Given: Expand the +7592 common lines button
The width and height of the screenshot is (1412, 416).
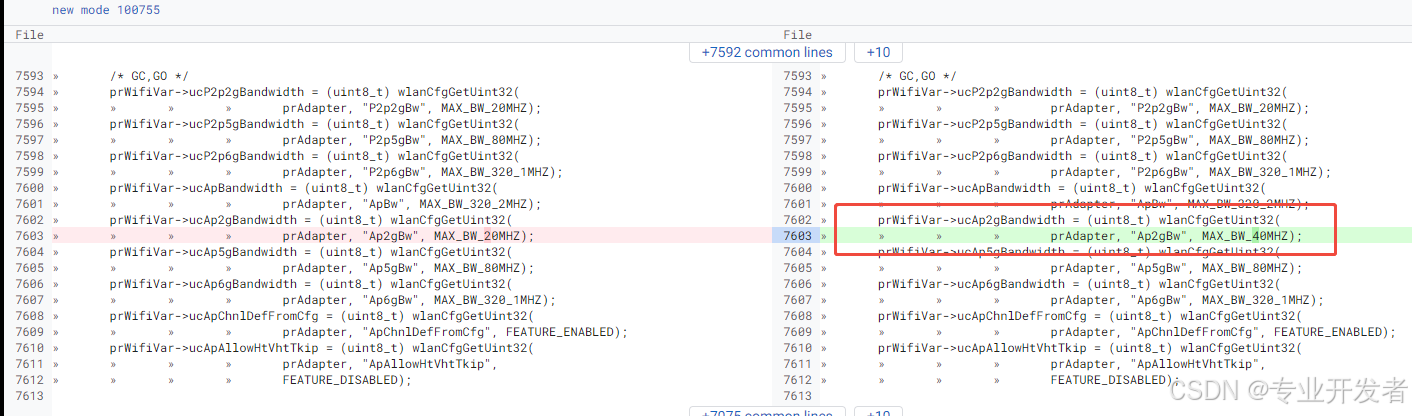Looking at the screenshot, I should click(767, 52).
